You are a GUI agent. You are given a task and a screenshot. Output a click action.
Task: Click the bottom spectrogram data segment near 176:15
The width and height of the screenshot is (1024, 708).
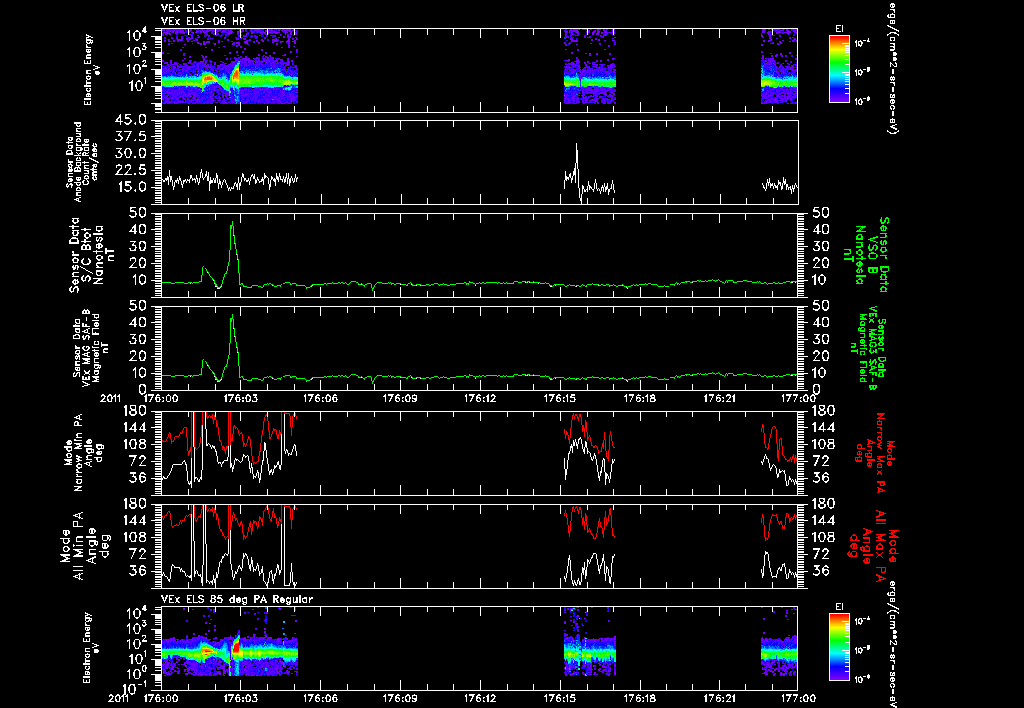point(590,641)
